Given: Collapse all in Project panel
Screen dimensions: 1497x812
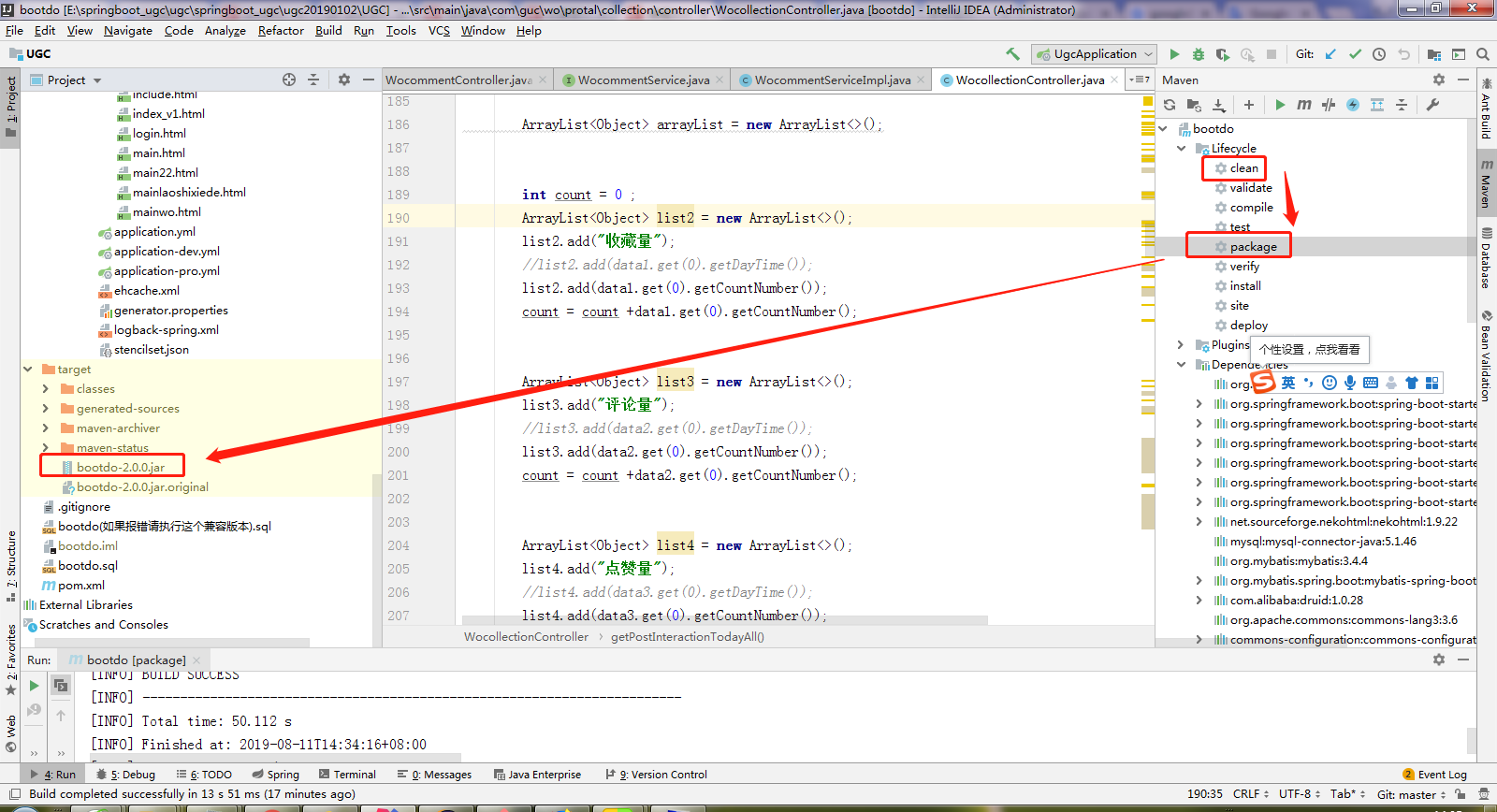Looking at the screenshot, I should tap(313, 80).
